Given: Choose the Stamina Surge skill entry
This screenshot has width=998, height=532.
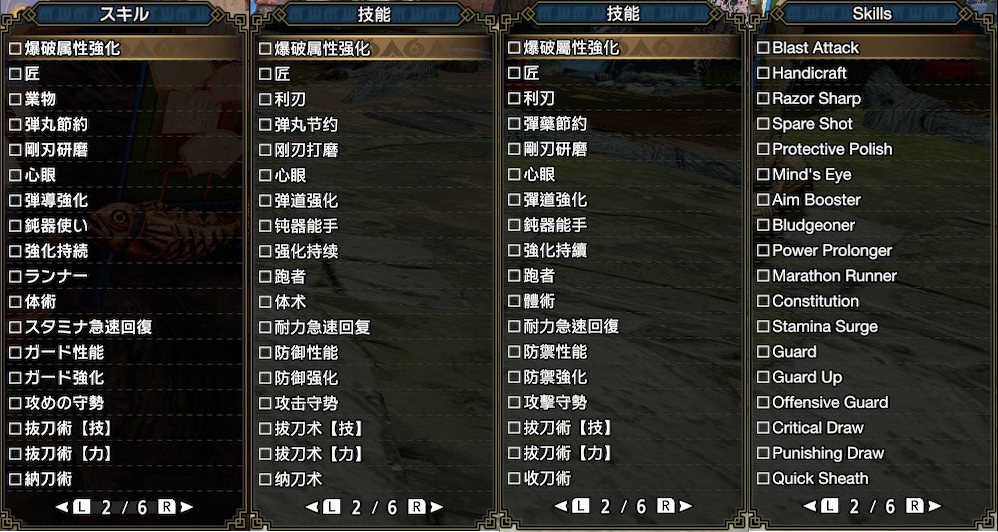Looking at the screenshot, I should pyautogui.click(x=872, y=326).
